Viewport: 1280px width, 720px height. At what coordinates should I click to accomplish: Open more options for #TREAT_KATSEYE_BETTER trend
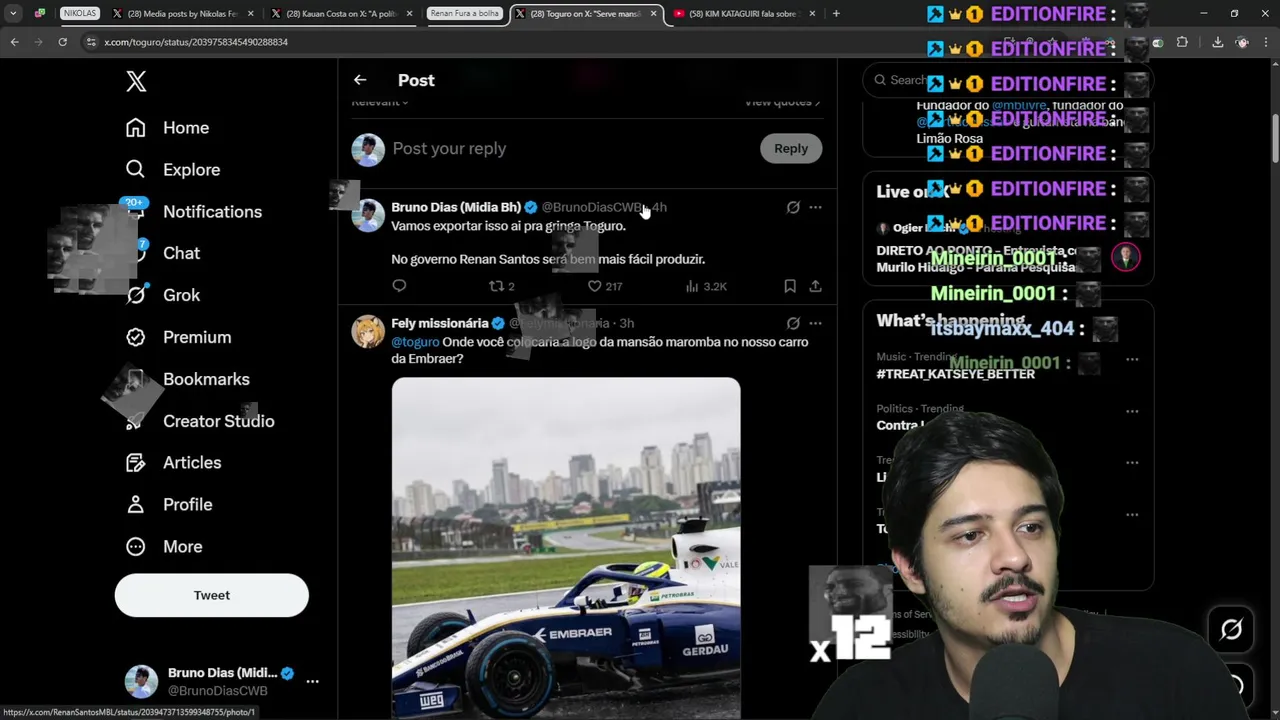click(x=1132, y=359)
